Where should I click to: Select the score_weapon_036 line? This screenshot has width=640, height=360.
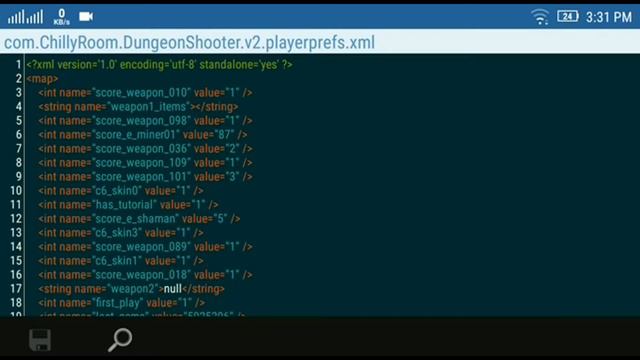pyautogui.click(x=145, y=149)
